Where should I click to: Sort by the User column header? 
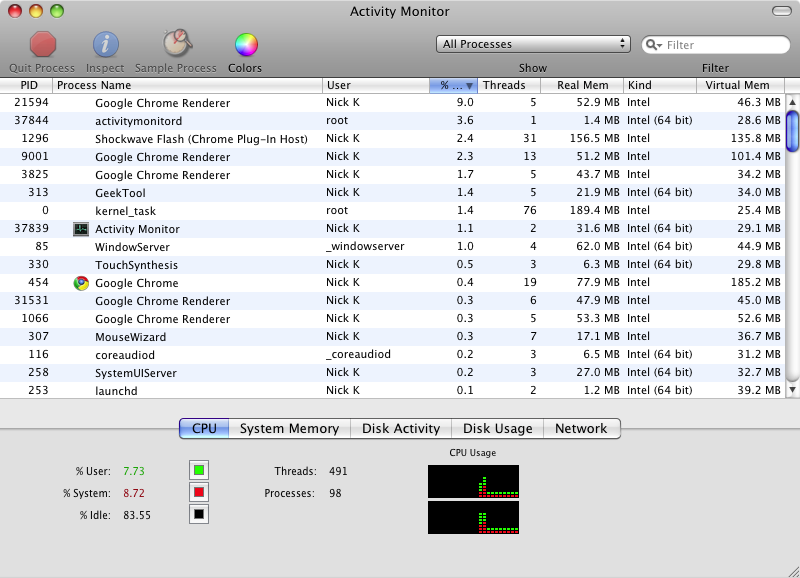pyautogui.click(x=376, y=85)
